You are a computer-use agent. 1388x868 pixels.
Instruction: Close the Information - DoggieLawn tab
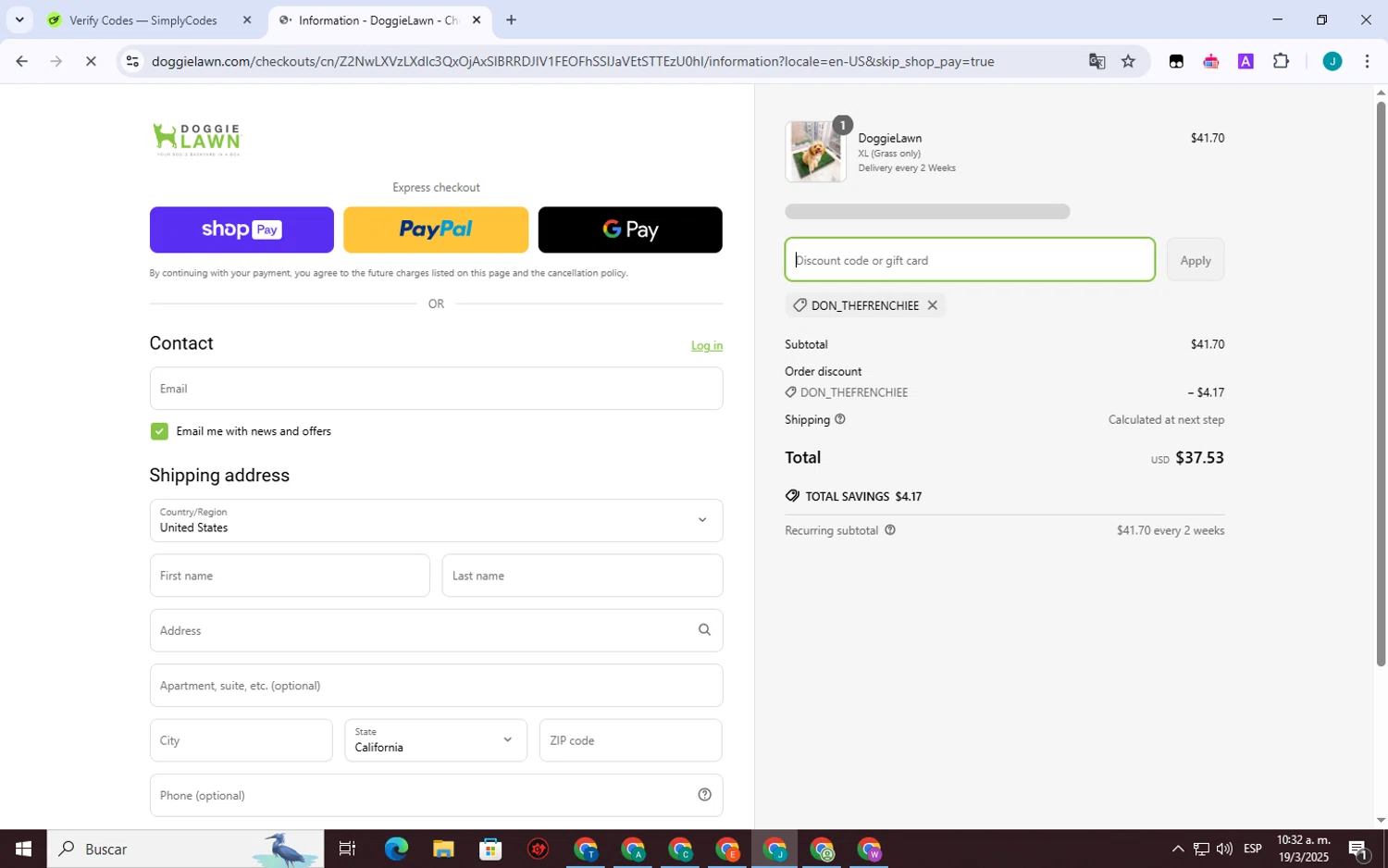pos(477,20)
